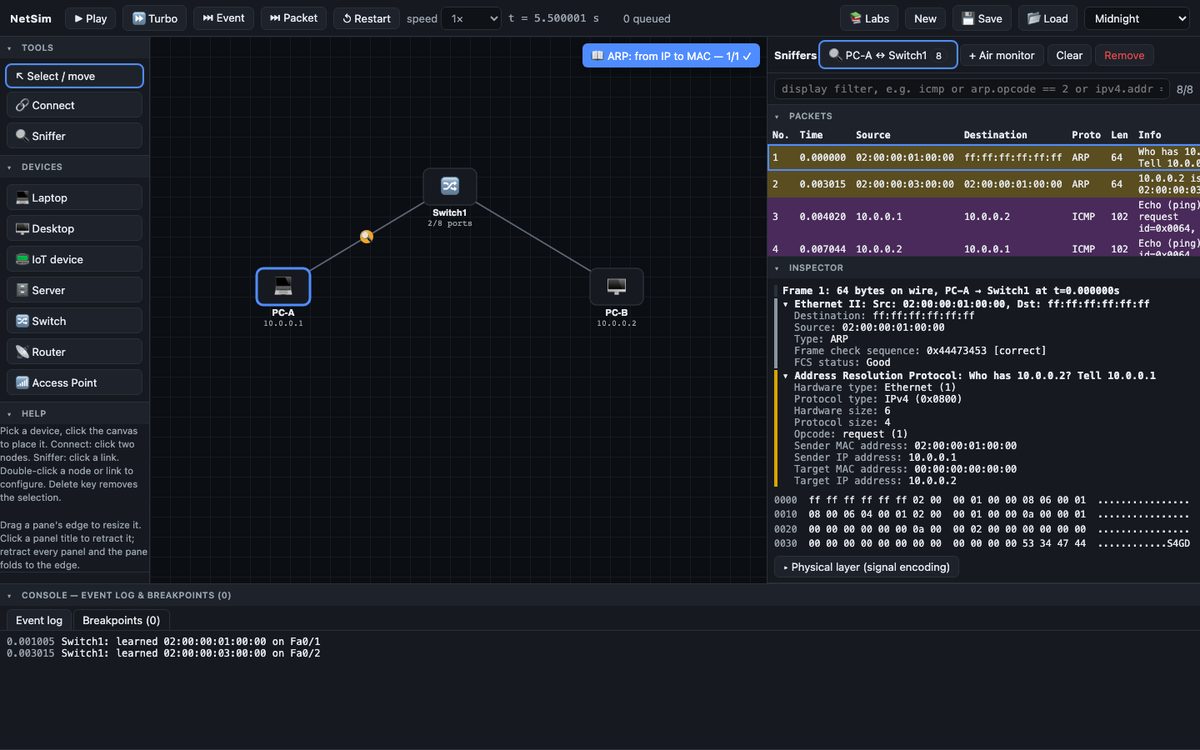Pick the Switch device from palette
This screenshot has width=1200, height=750.
tap(75, 321)
